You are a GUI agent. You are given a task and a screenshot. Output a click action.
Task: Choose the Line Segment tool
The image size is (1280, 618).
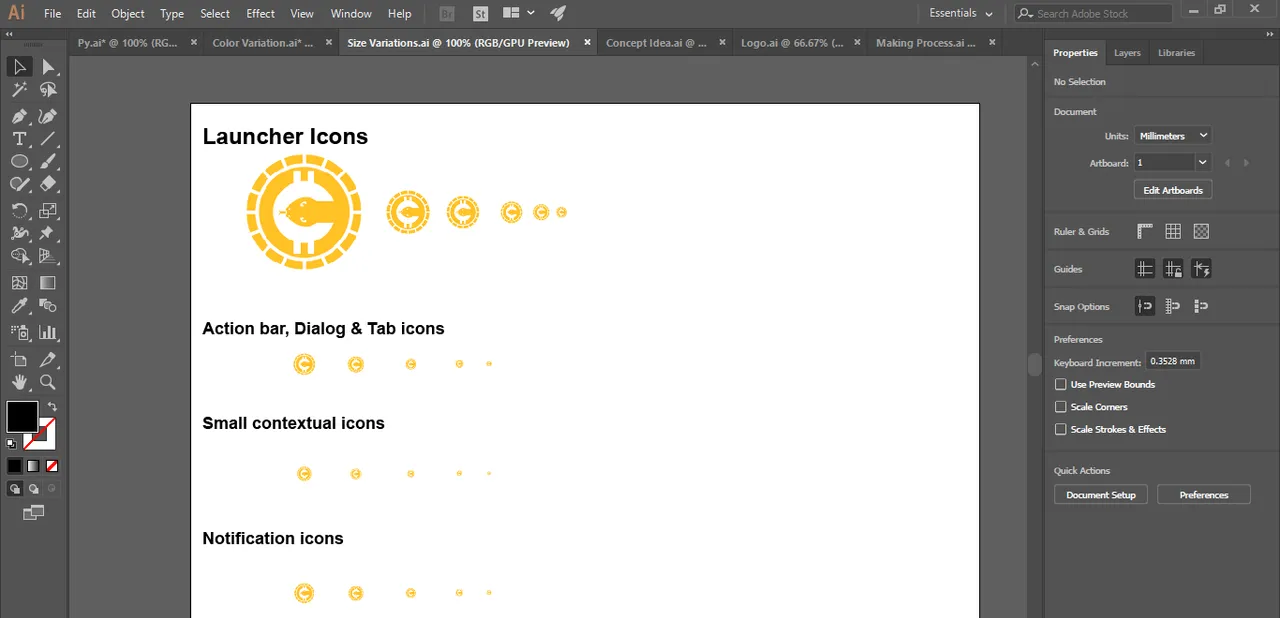click(47, 139)
